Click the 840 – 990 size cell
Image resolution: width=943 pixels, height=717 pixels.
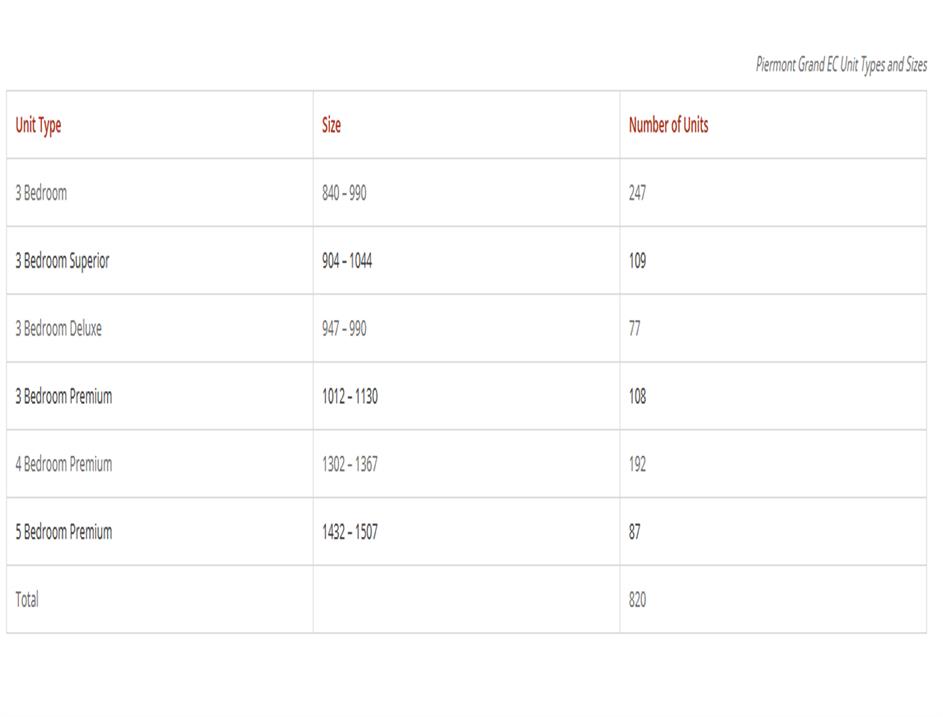(344, 193)
